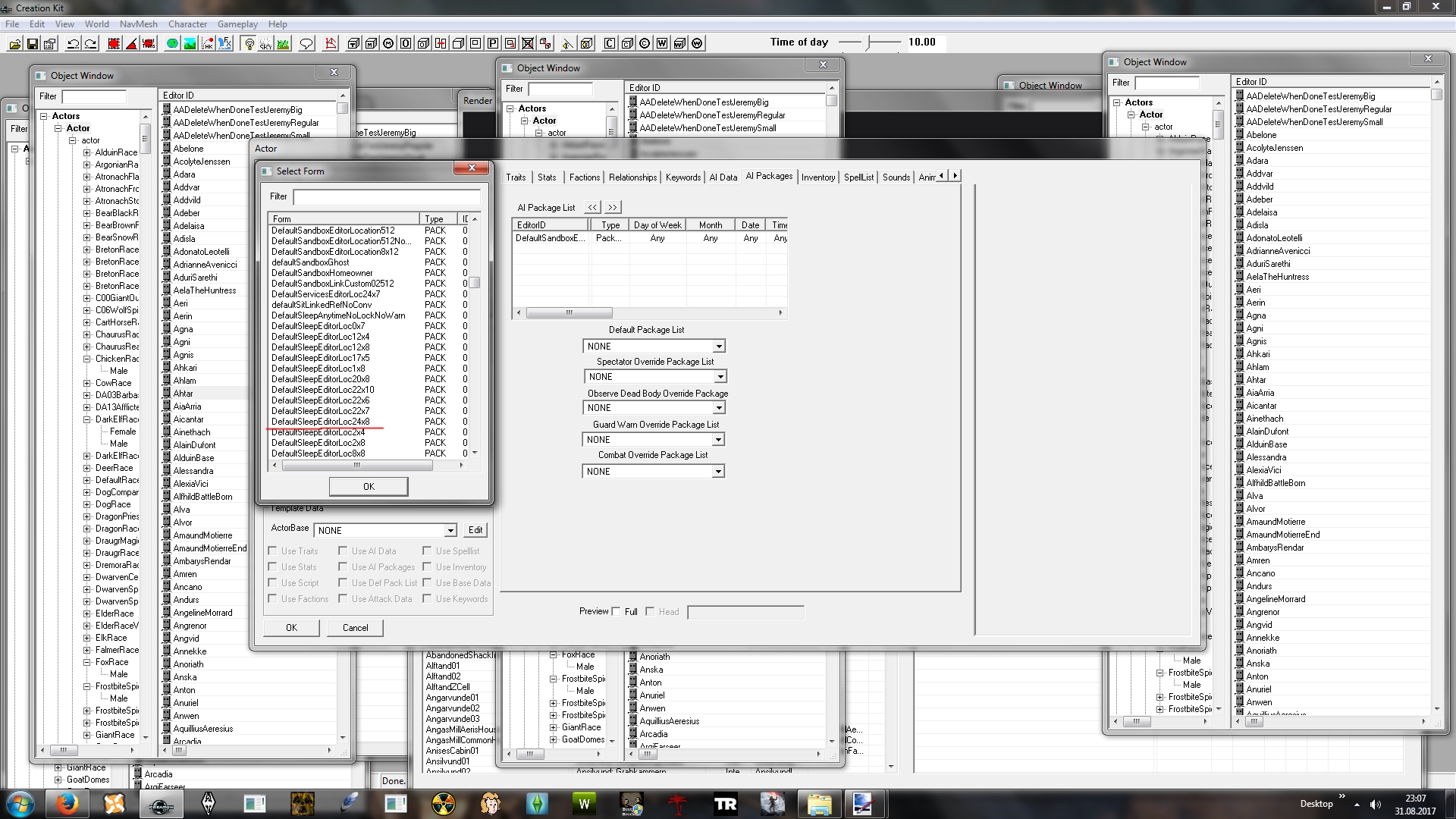Screen dimensions: 1456x819
Task: Toggle the lightbulb brightness toolbar icon
Action: click(x=249, y=44)
